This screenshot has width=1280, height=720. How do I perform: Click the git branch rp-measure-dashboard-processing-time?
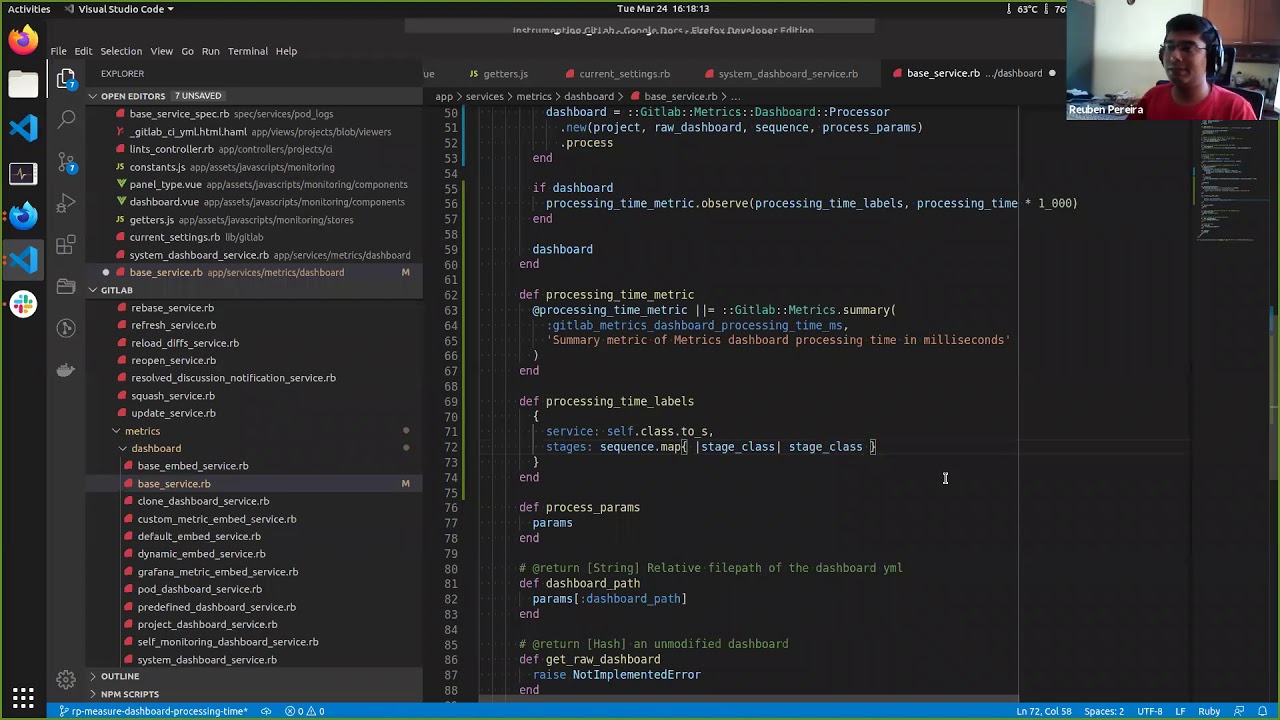153,711
